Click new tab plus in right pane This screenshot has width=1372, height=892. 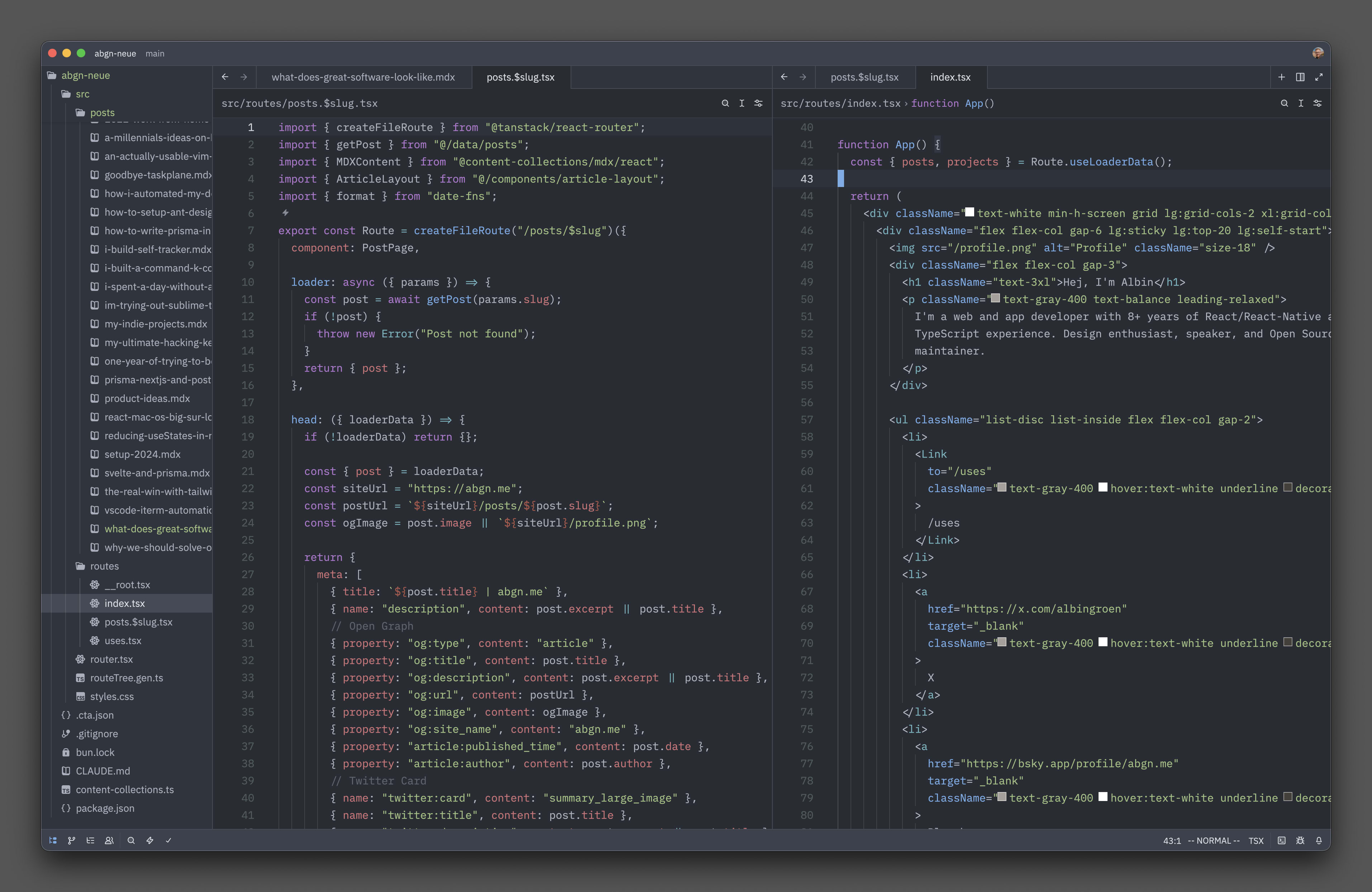pos(1281,77)
